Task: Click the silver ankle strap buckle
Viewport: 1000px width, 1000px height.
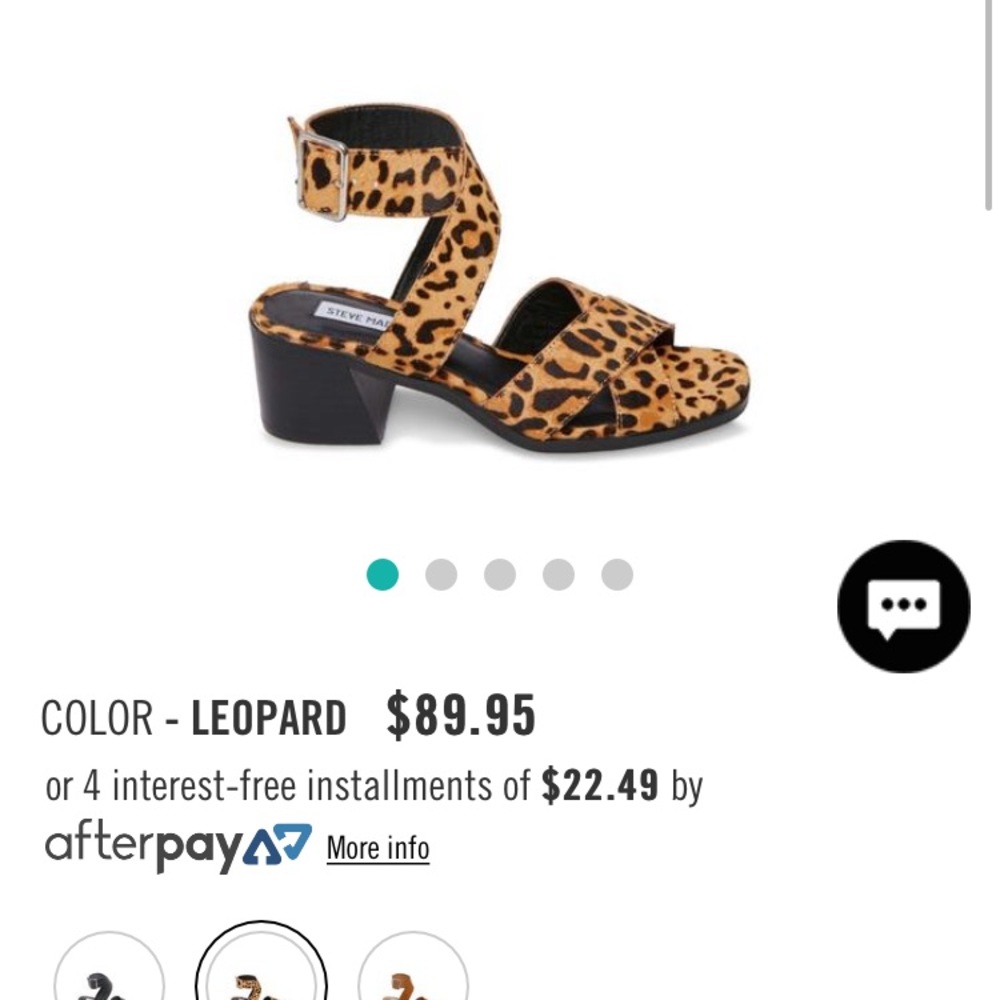Action: (322, 177)
